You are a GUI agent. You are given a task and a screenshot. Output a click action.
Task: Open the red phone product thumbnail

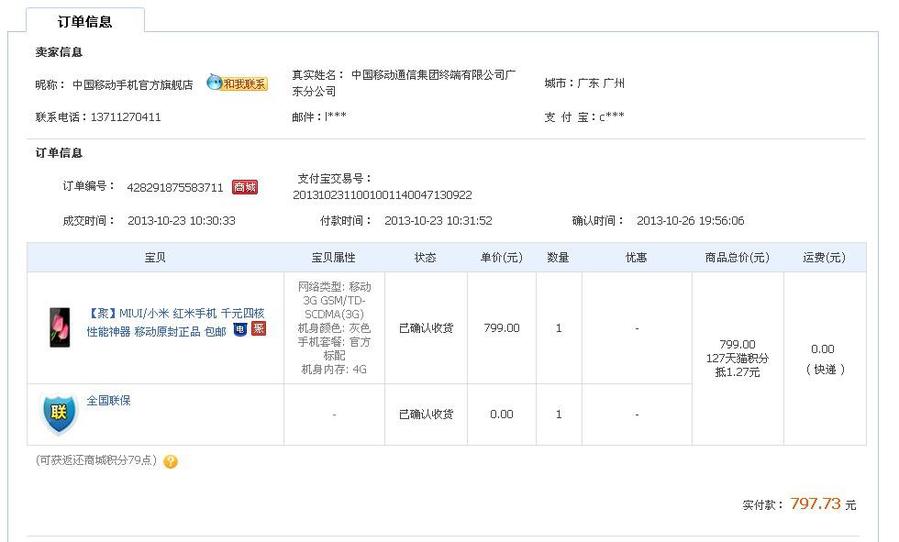pos(60,327)
